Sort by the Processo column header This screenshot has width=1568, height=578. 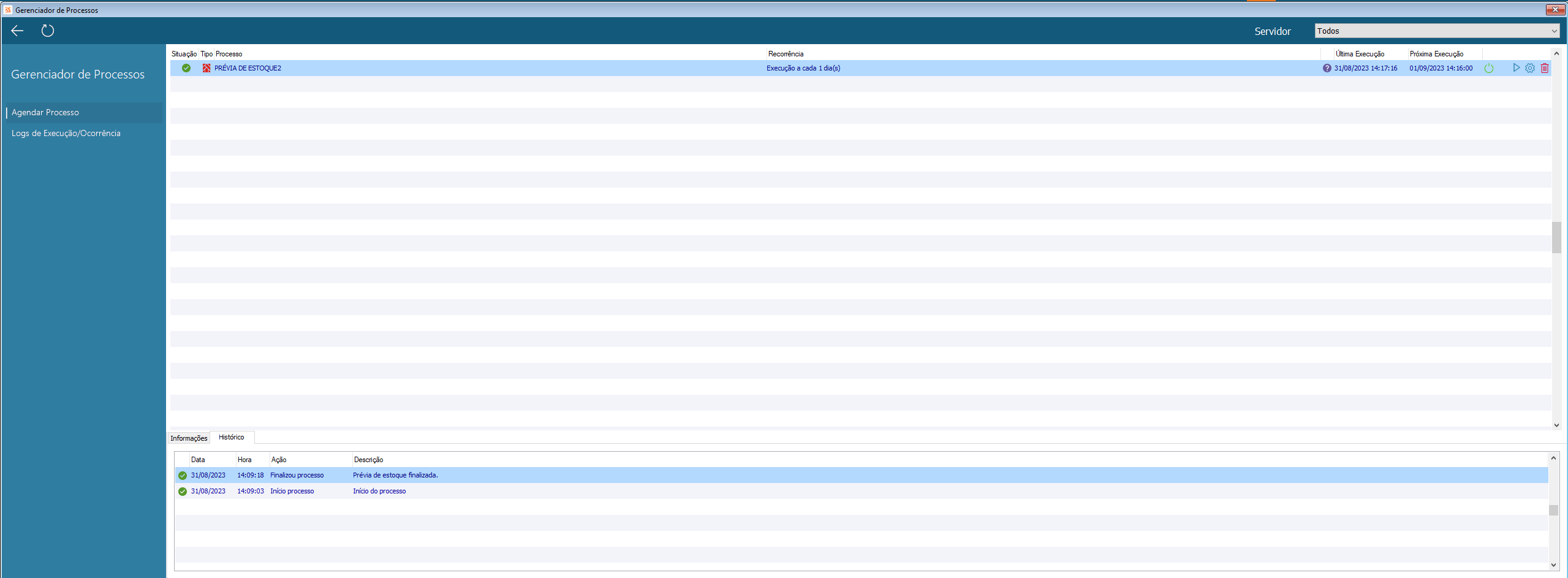(x=229, y=54)
